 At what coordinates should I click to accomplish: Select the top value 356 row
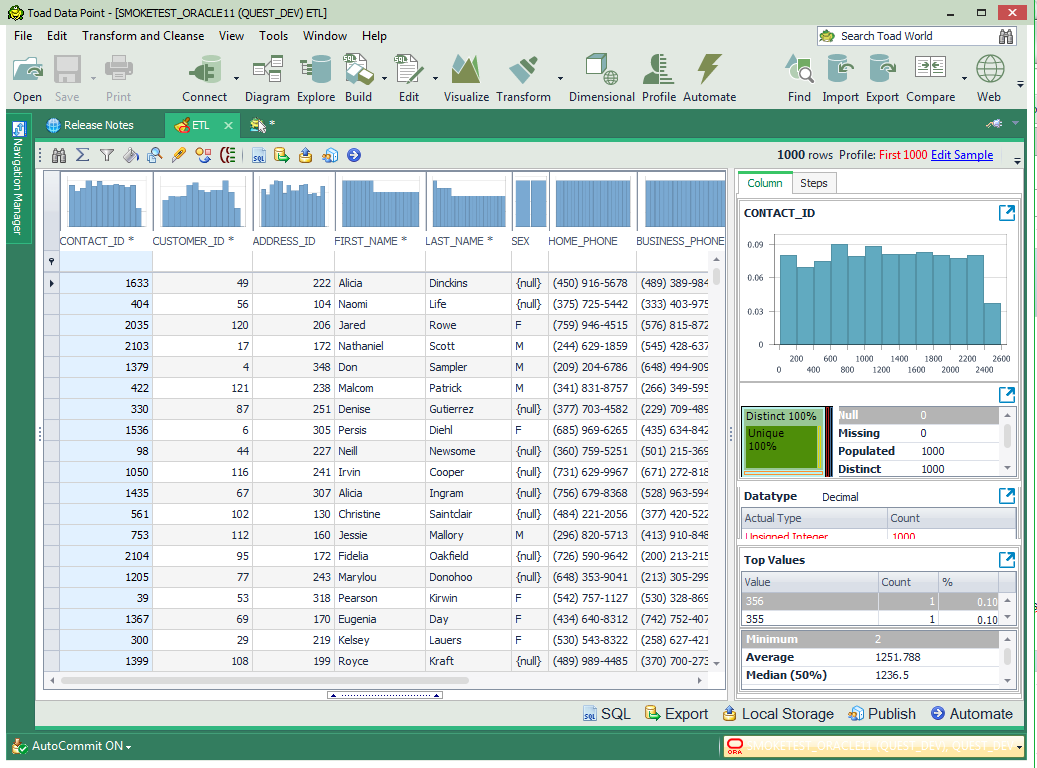(x=870, y=601)
